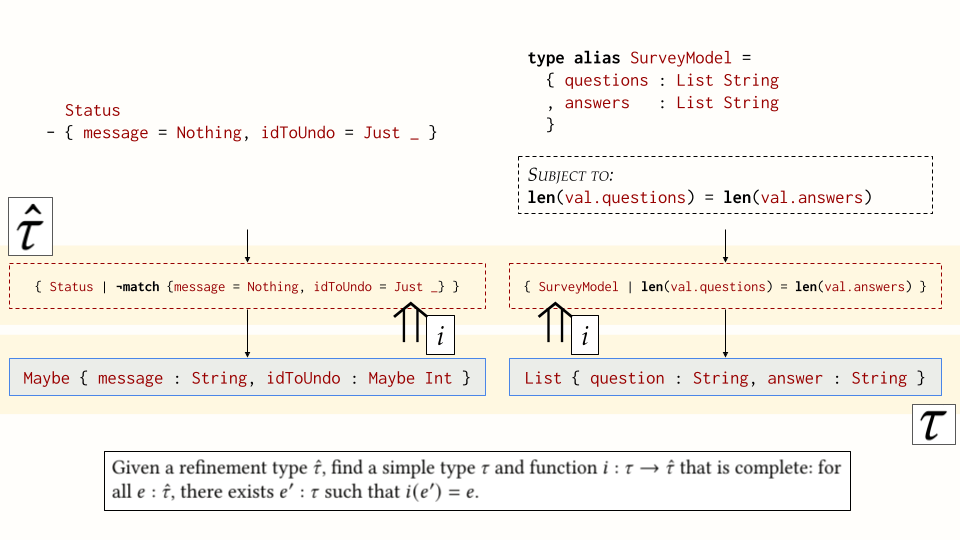960x540 pixels.
Task: Click the blue Maybe message type box
Action: coord(247,377)
